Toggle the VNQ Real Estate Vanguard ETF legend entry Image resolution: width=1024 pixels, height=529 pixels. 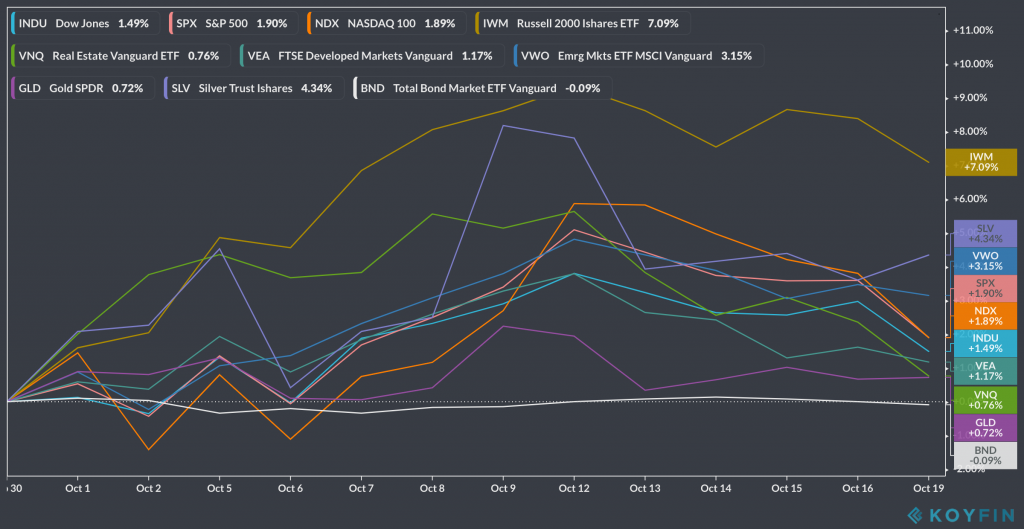coord(119,55)
